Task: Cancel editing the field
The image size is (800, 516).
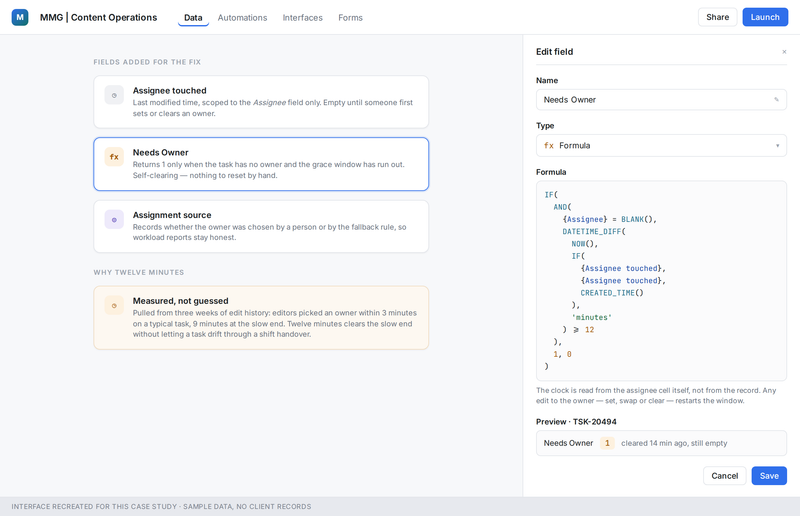Action: pyautogui.click(x=724, y=476)
